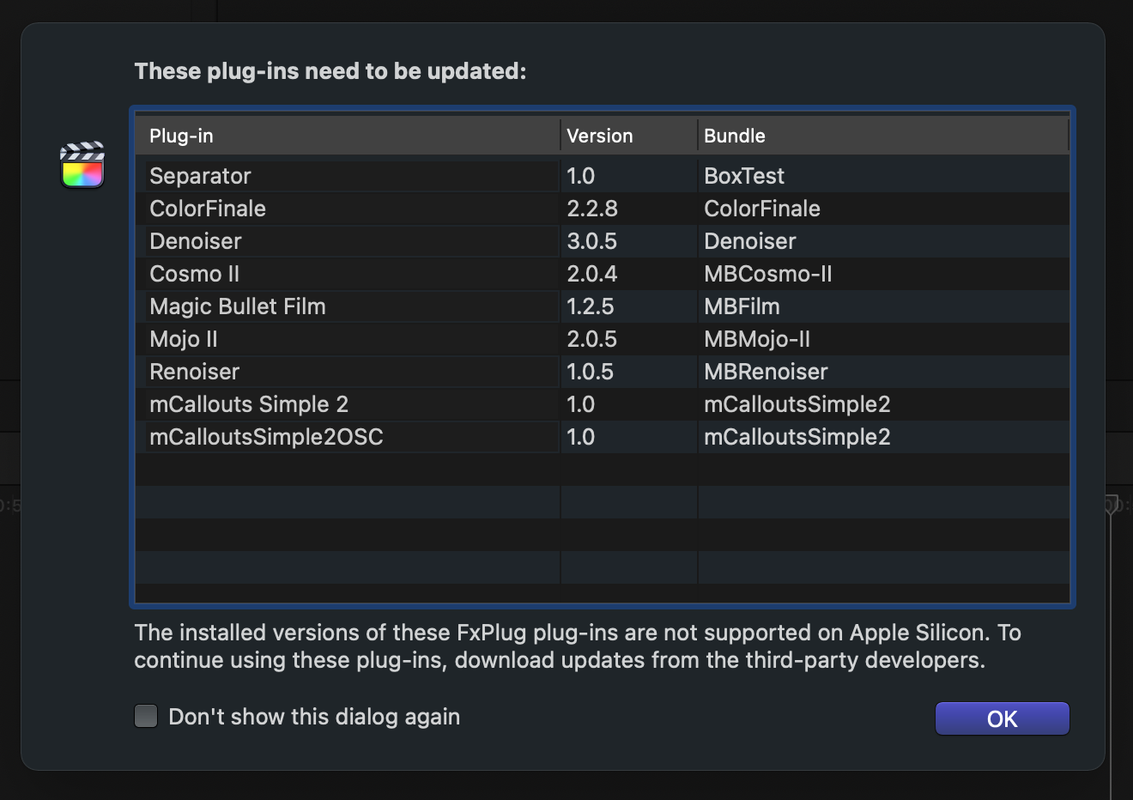Select the mCalloutsSimple2OSC row
This screenshot has height=800, width=1133.
click(x=602, y=436)
